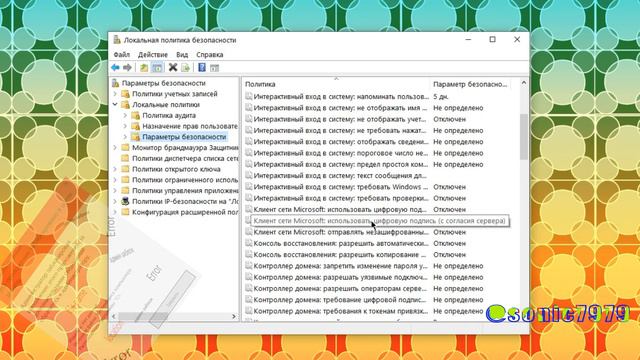Viewport: 640px width, 360px height.
Task: Click the '5 дн.' security setting value
Action: coord(441,96)
